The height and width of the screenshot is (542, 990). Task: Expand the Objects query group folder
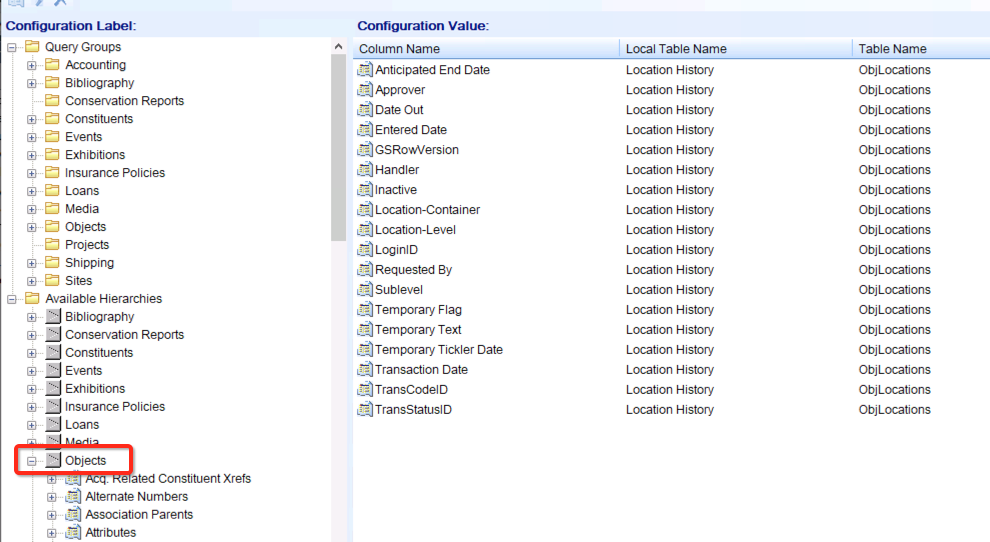point(32,227)
